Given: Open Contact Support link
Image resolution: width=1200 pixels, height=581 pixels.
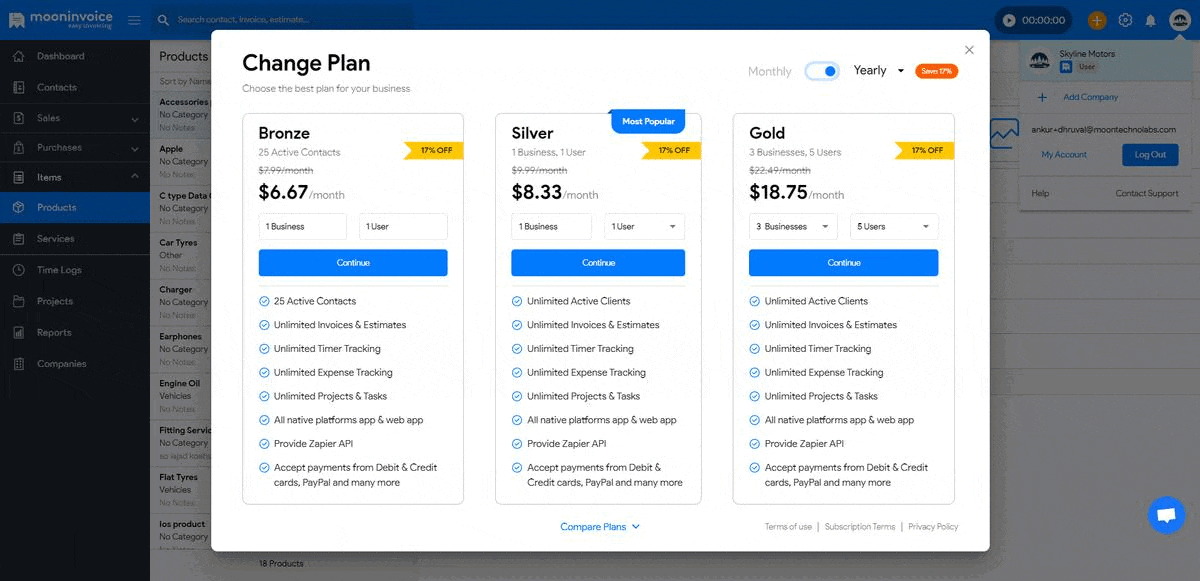Looking at the screenshot, I should (1147, 193).
